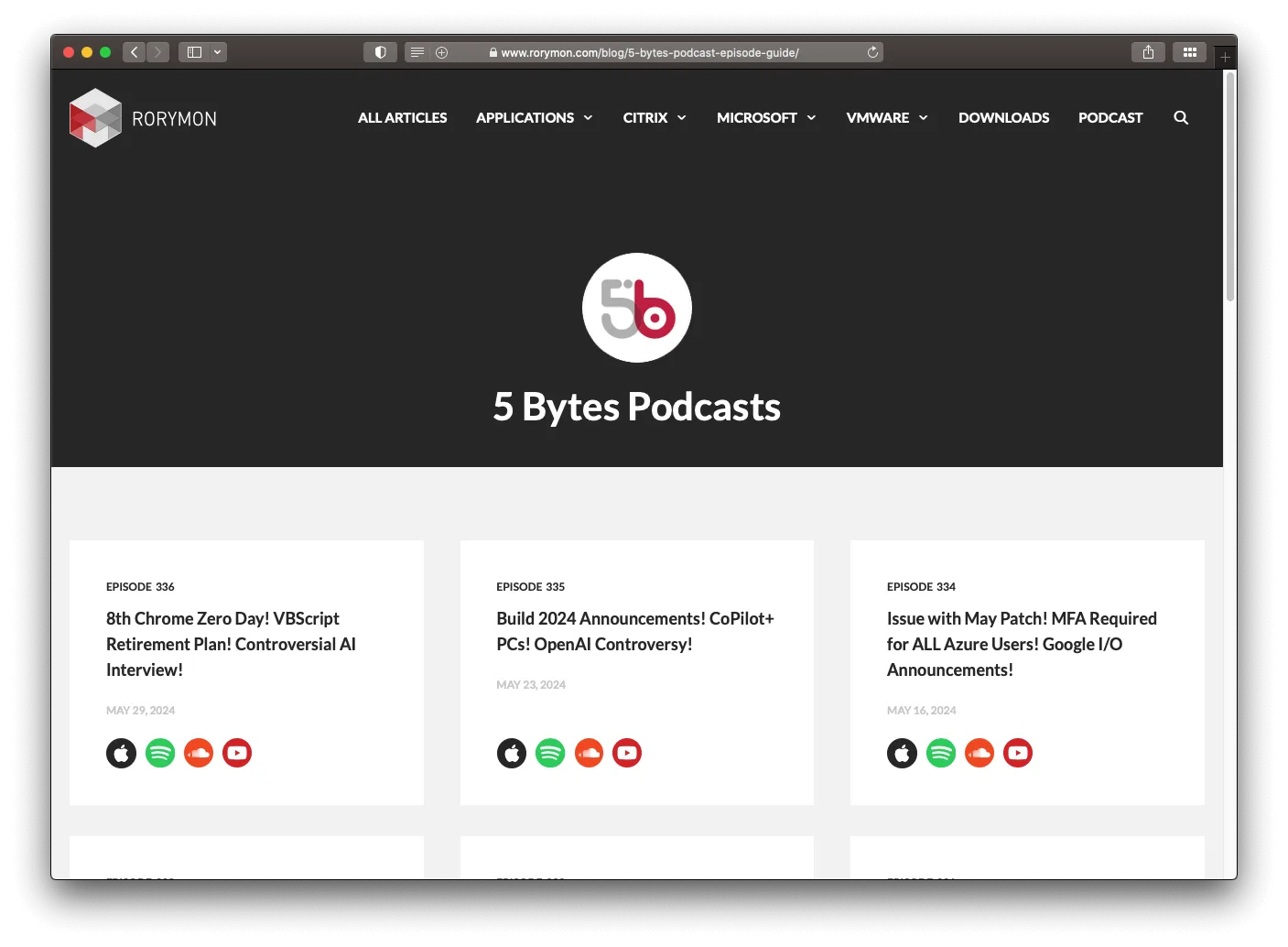Open YouTube icon for Episode 335
The width and height of the screenshot is (1288, 947).
pyautogui.click(x=627, y=753)
